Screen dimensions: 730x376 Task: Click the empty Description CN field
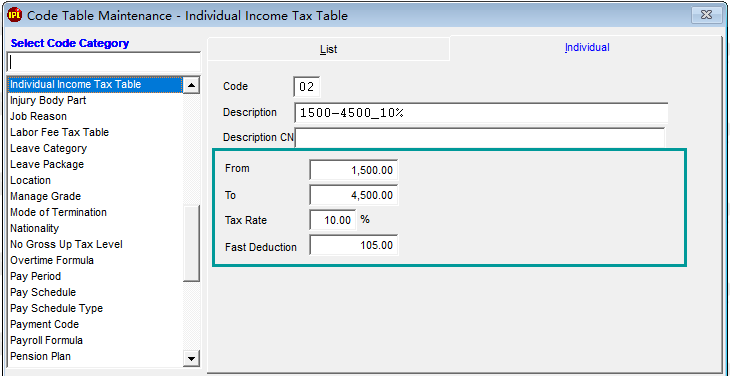point(480,138)
